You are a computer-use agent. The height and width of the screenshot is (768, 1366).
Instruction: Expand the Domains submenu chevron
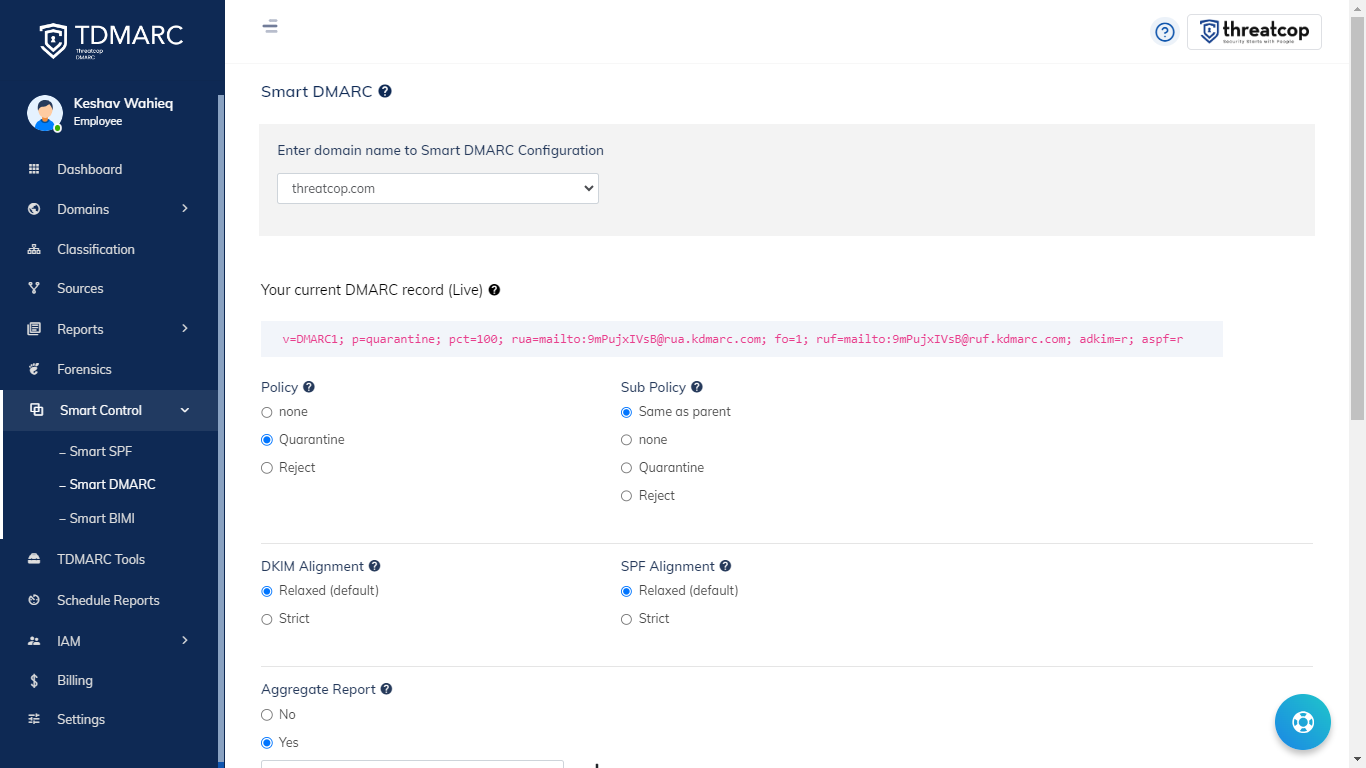185,208
